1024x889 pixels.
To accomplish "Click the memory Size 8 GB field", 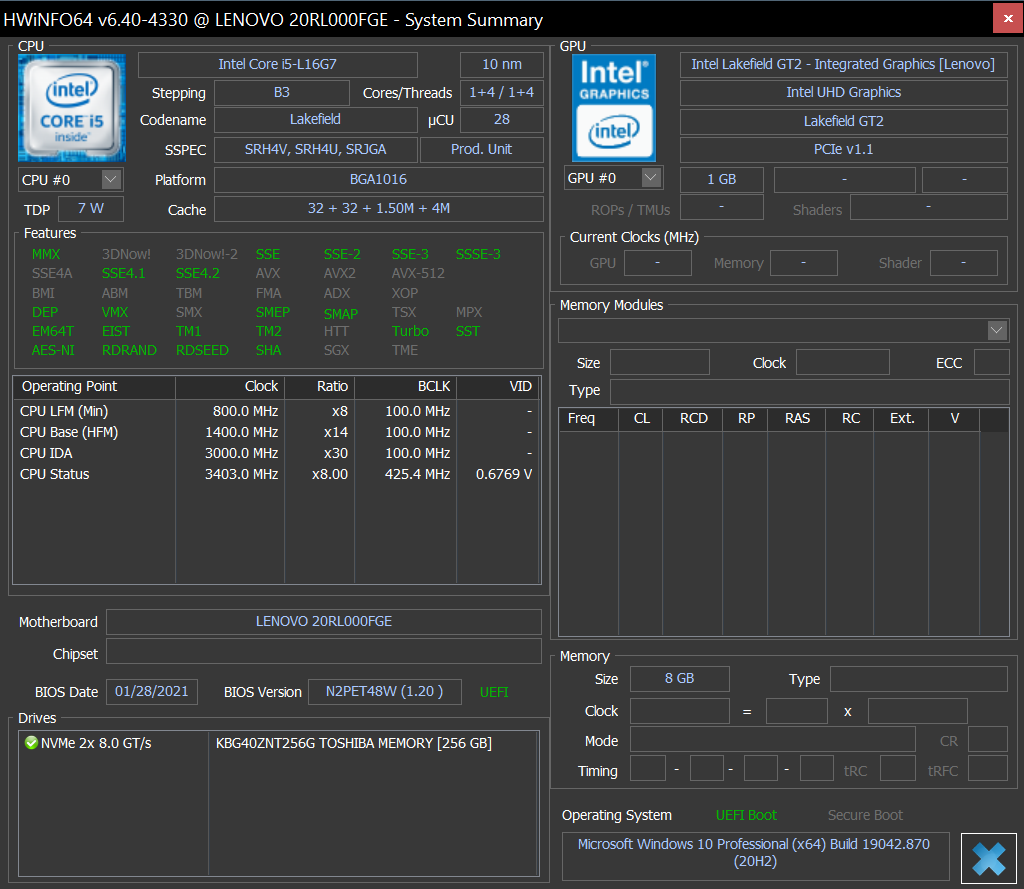I will click(x=679, y=679).
